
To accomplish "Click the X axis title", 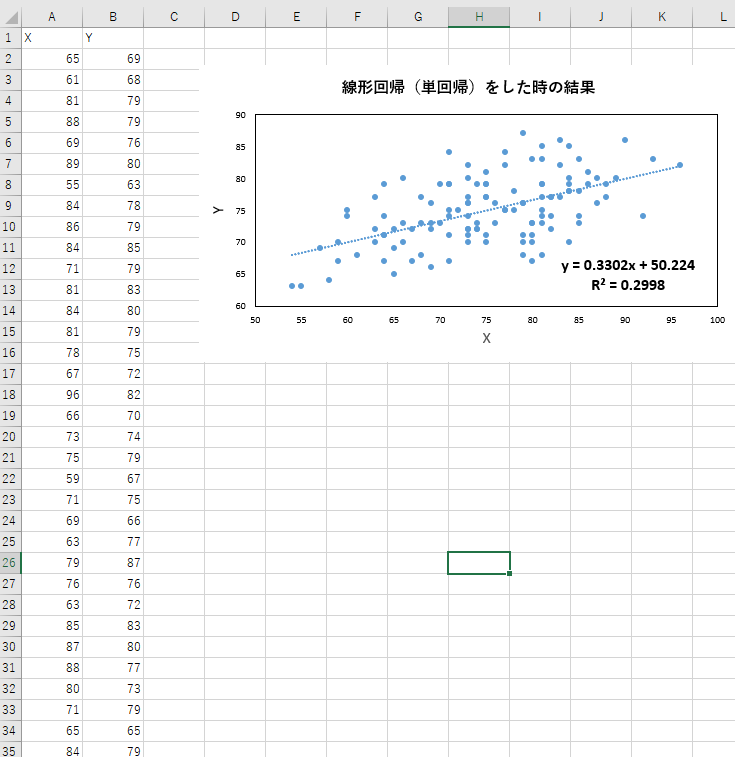I will click(486, 338).
